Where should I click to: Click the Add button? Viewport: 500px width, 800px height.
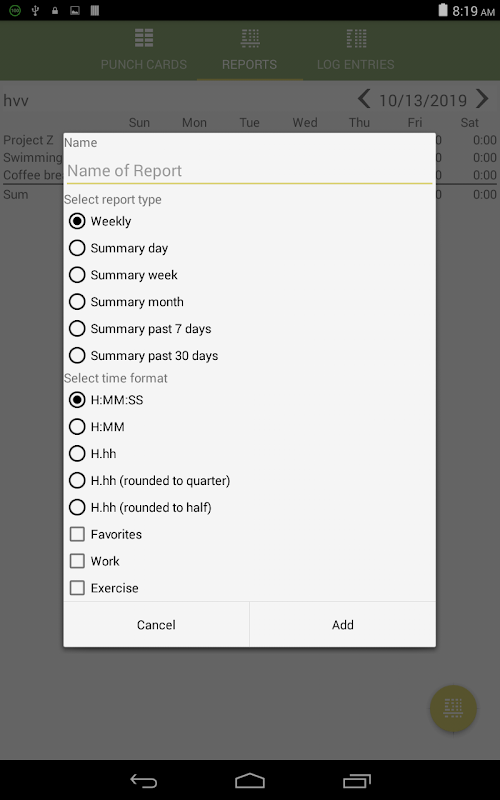[343, 624]
